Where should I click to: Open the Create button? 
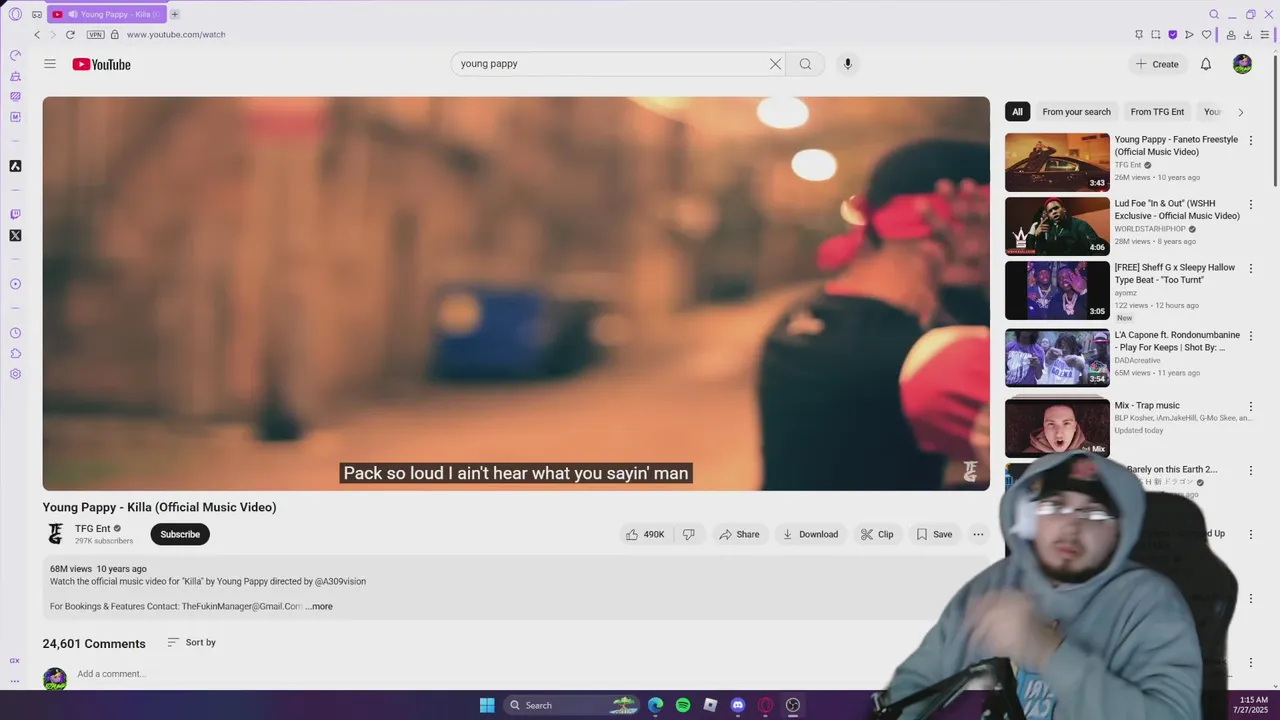[x=1157, y=64]
